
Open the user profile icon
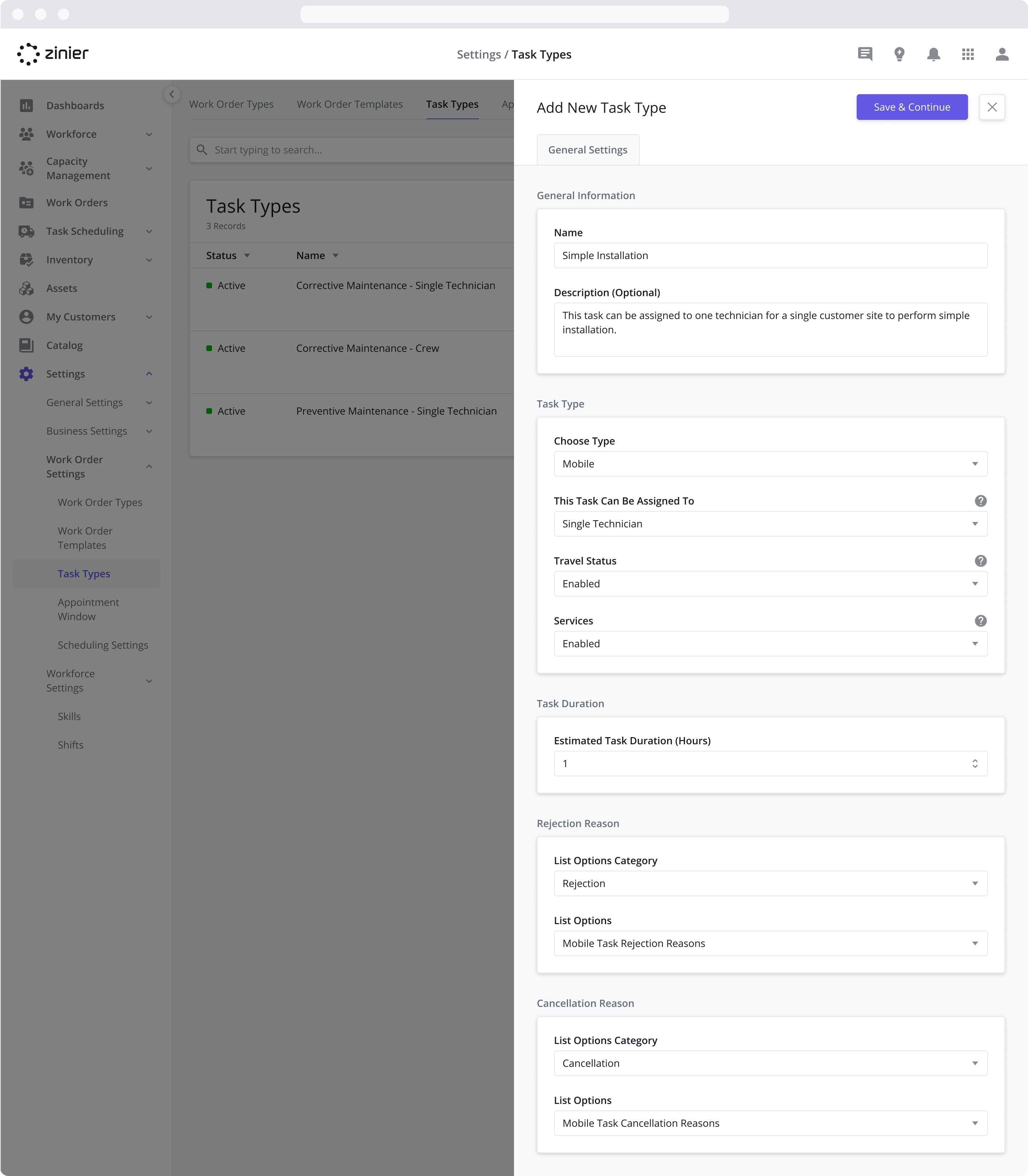coord(1002,54)
